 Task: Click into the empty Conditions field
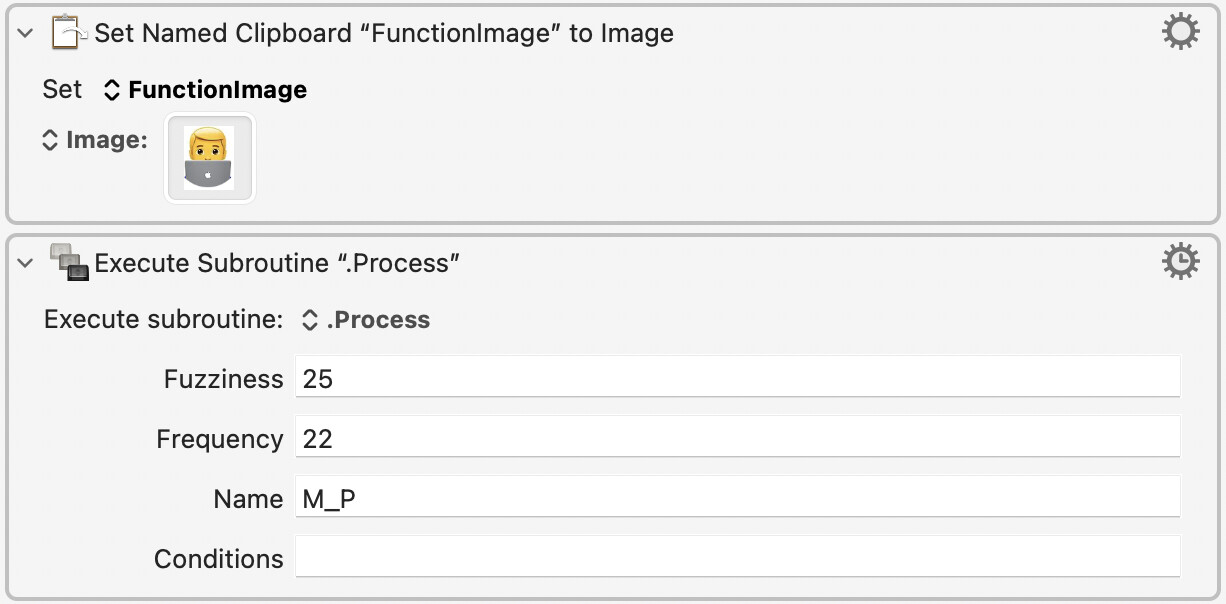pos(738,557)
